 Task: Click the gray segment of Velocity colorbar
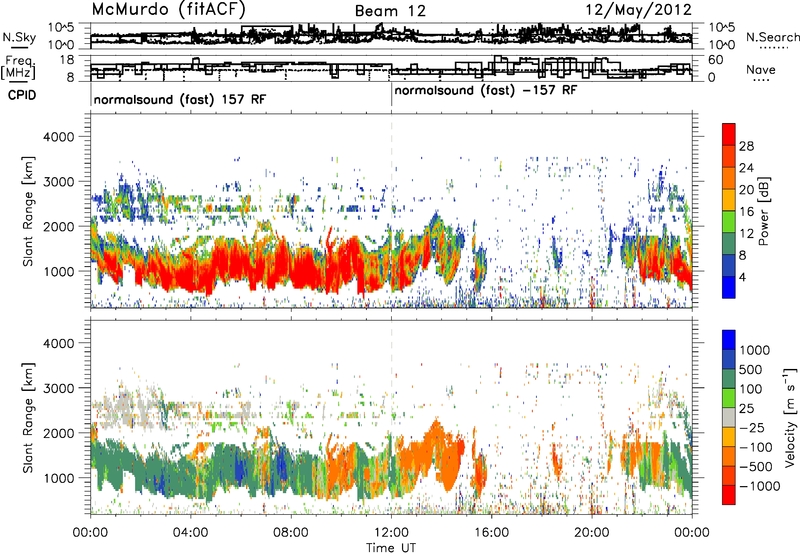[x=729, y=417]
